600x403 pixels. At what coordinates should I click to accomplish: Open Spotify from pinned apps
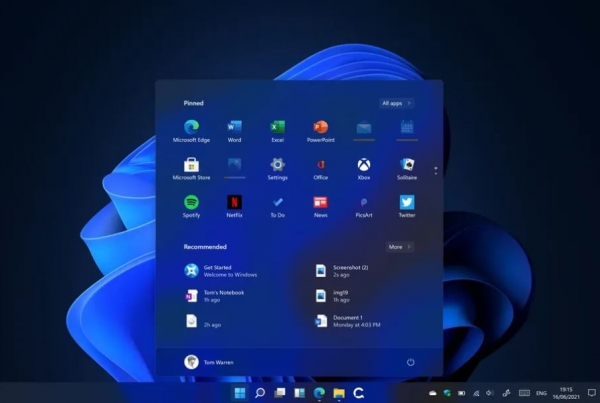(191, 206)
